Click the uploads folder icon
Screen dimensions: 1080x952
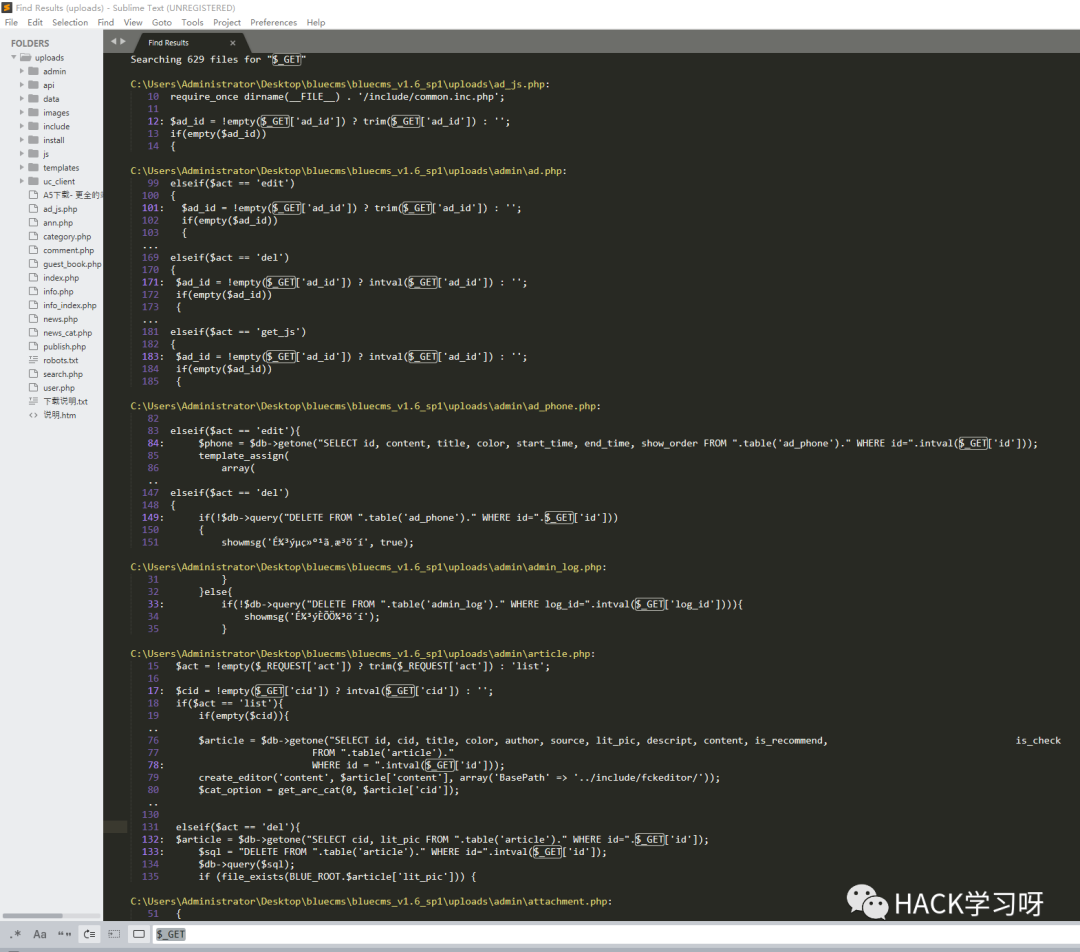click(x=26, y=57)
